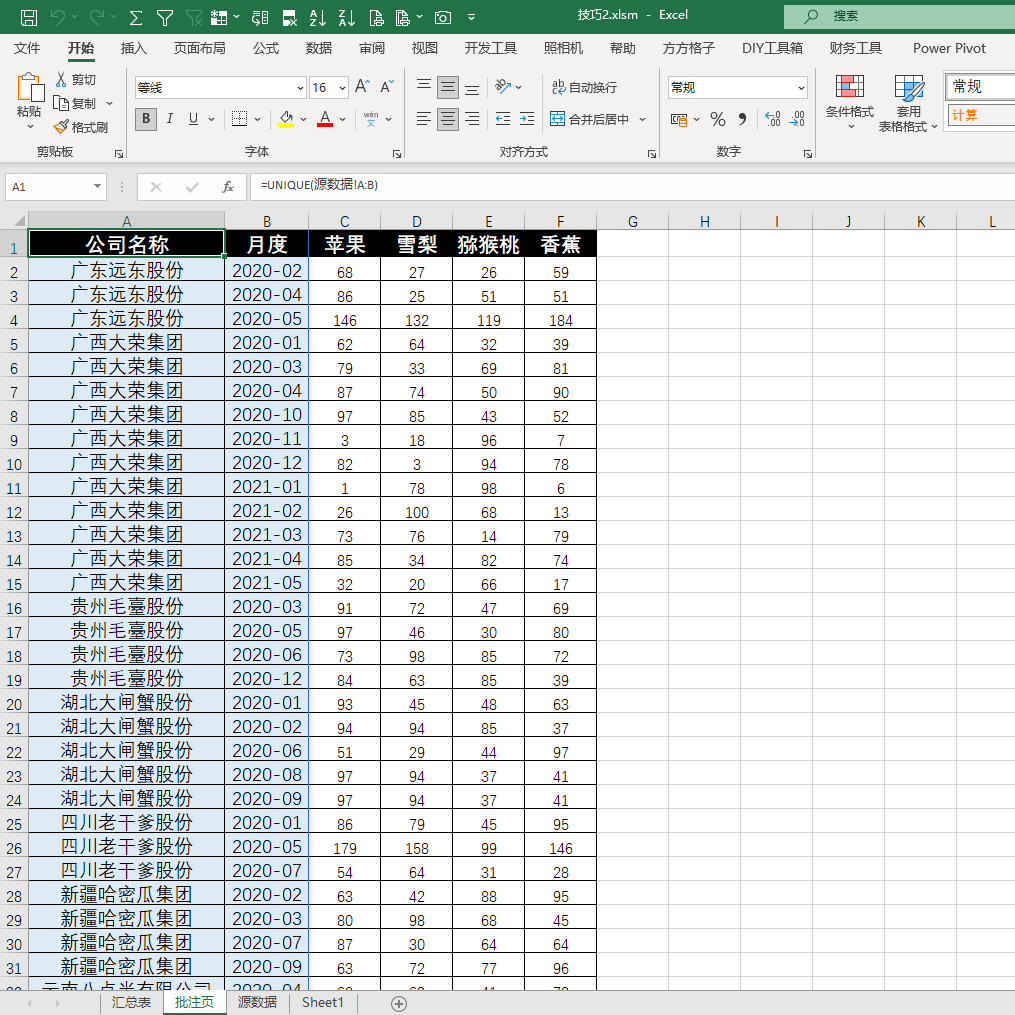Image resolution: width=1015 pixels, height=1015 pixels.
Task: Click the Insert Function fx icon
Action: click(x=227, y=187)
